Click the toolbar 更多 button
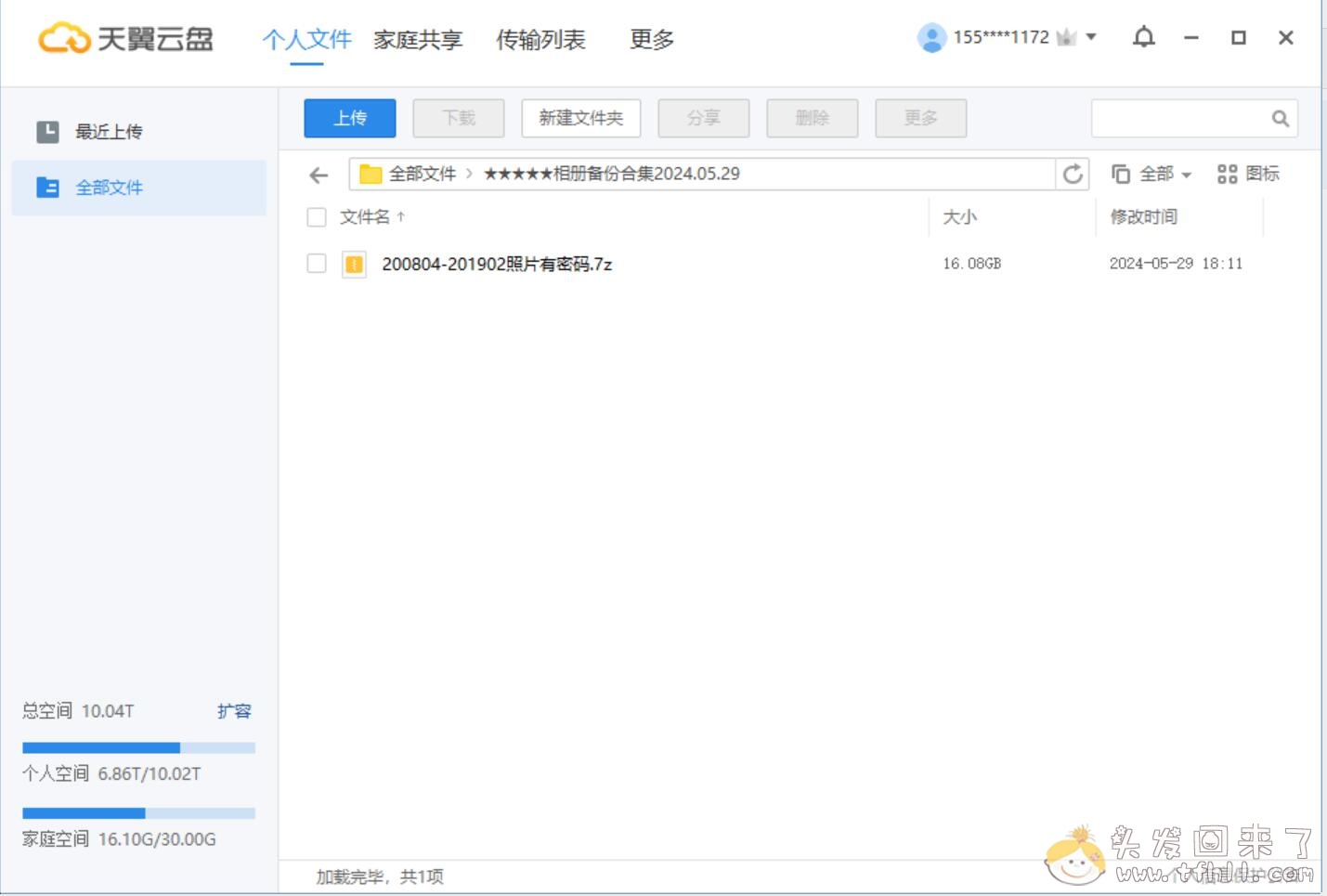1327x896 pixels. 921,118
